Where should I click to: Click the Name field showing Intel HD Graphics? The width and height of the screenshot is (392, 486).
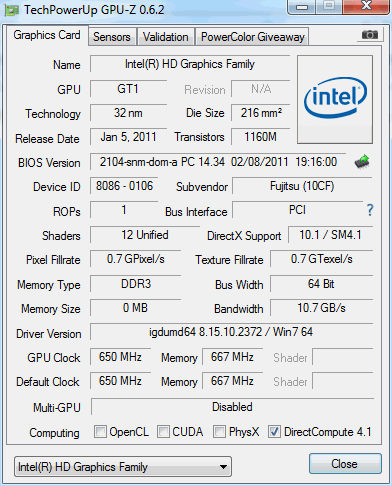click(190, 64)
